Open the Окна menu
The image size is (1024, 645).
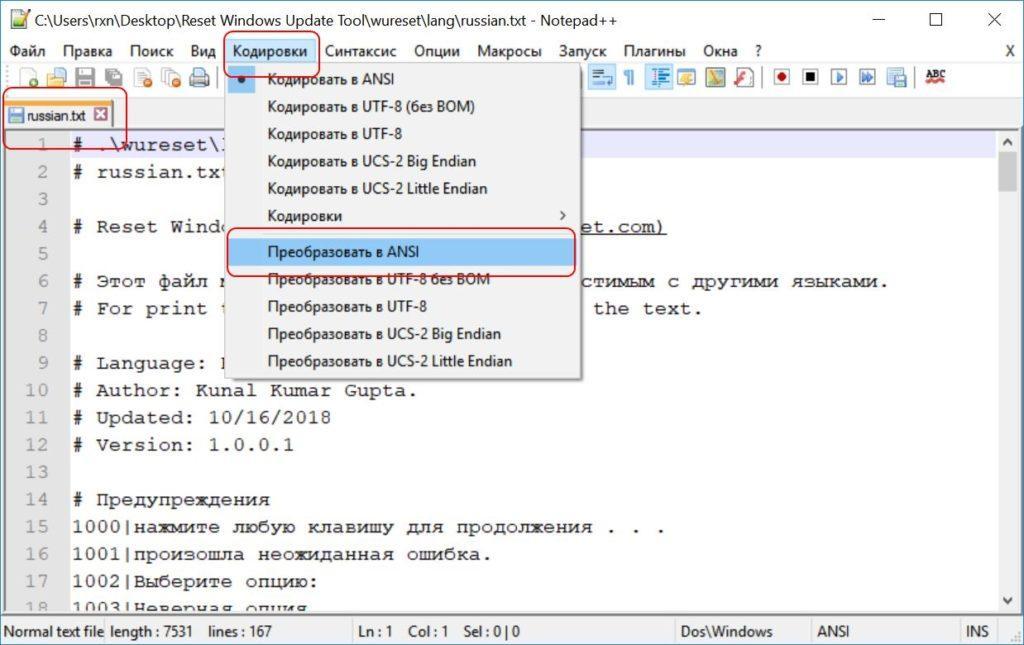(x=720, y=51)
